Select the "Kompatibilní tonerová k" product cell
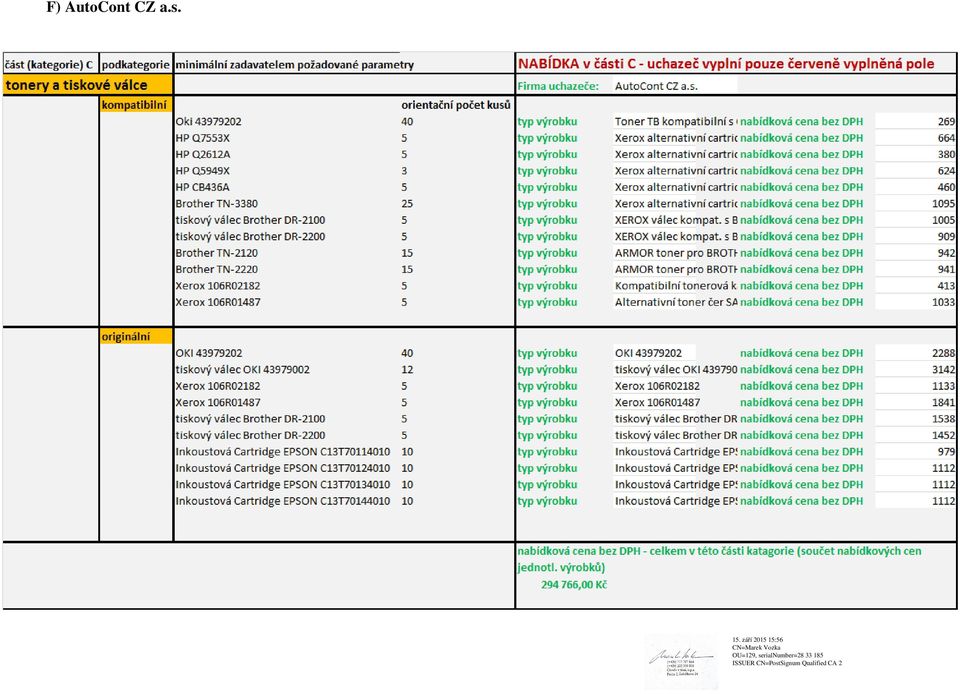 pyautogui.click(x=676, y=286)
